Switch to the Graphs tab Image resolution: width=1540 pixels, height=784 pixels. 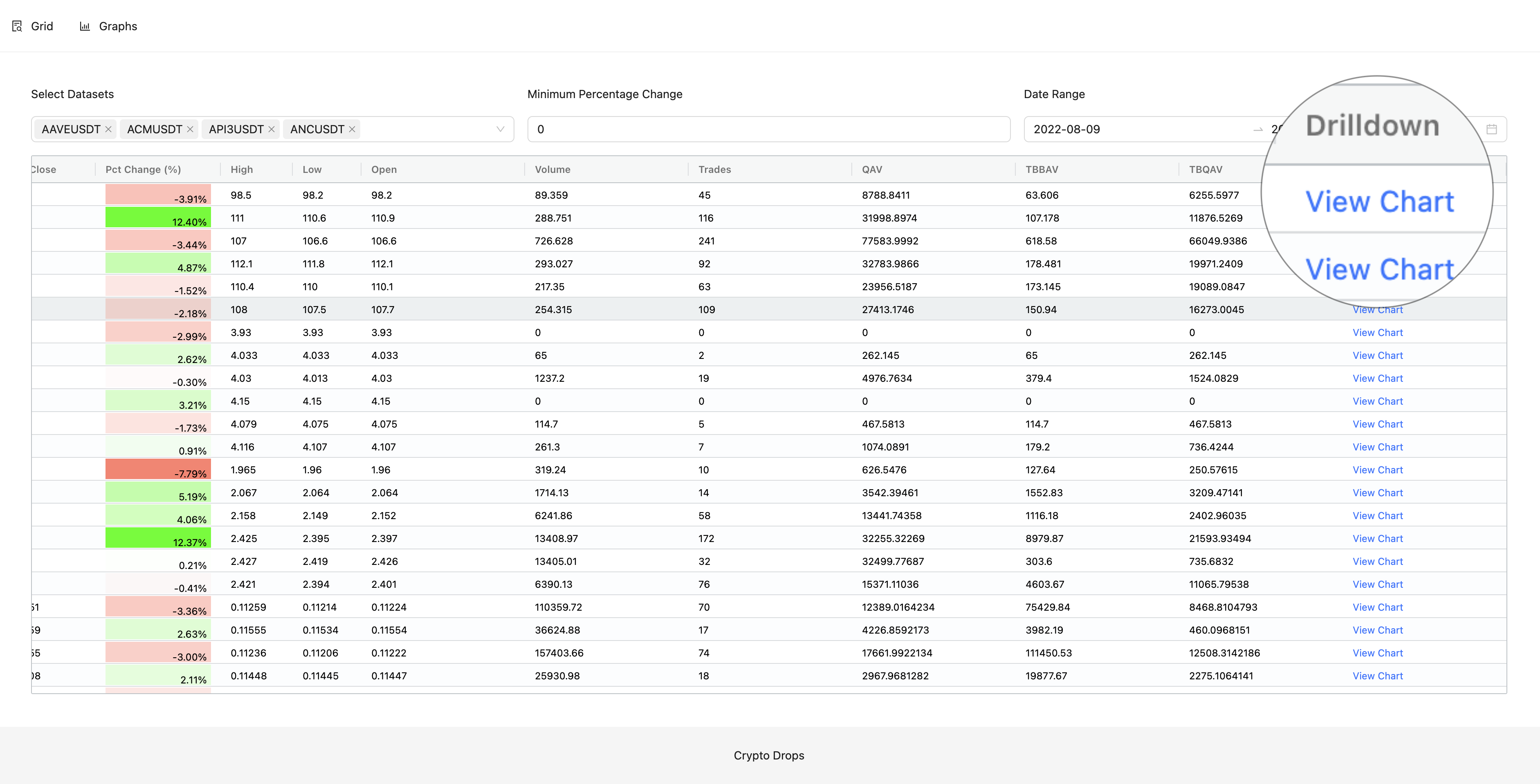tap(118, 26)
